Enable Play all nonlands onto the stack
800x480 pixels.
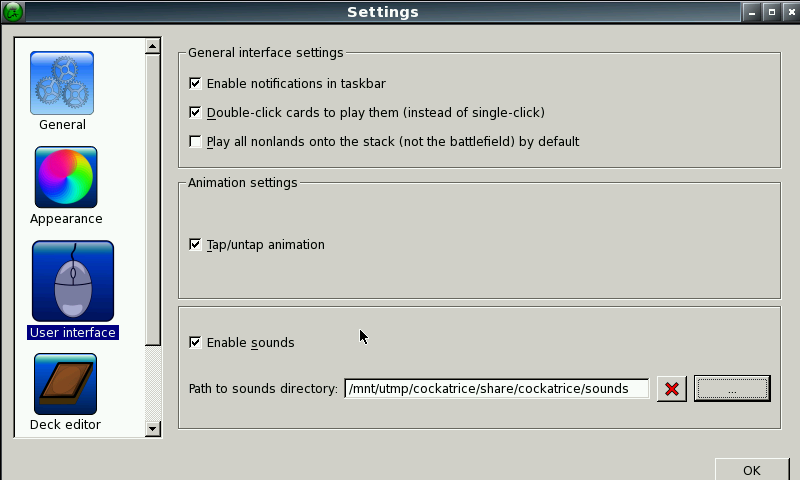[195, 141]
